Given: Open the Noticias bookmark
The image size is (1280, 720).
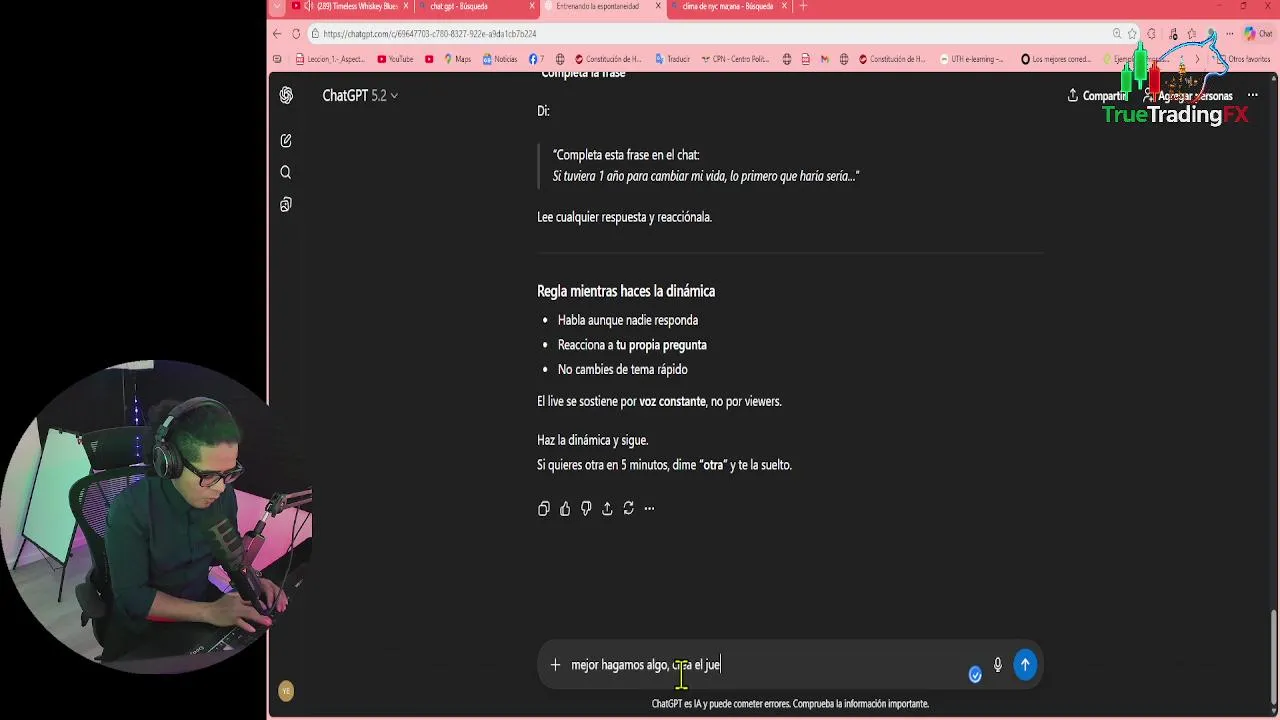Looking at the screenshot, I should (x=500, y=59).
